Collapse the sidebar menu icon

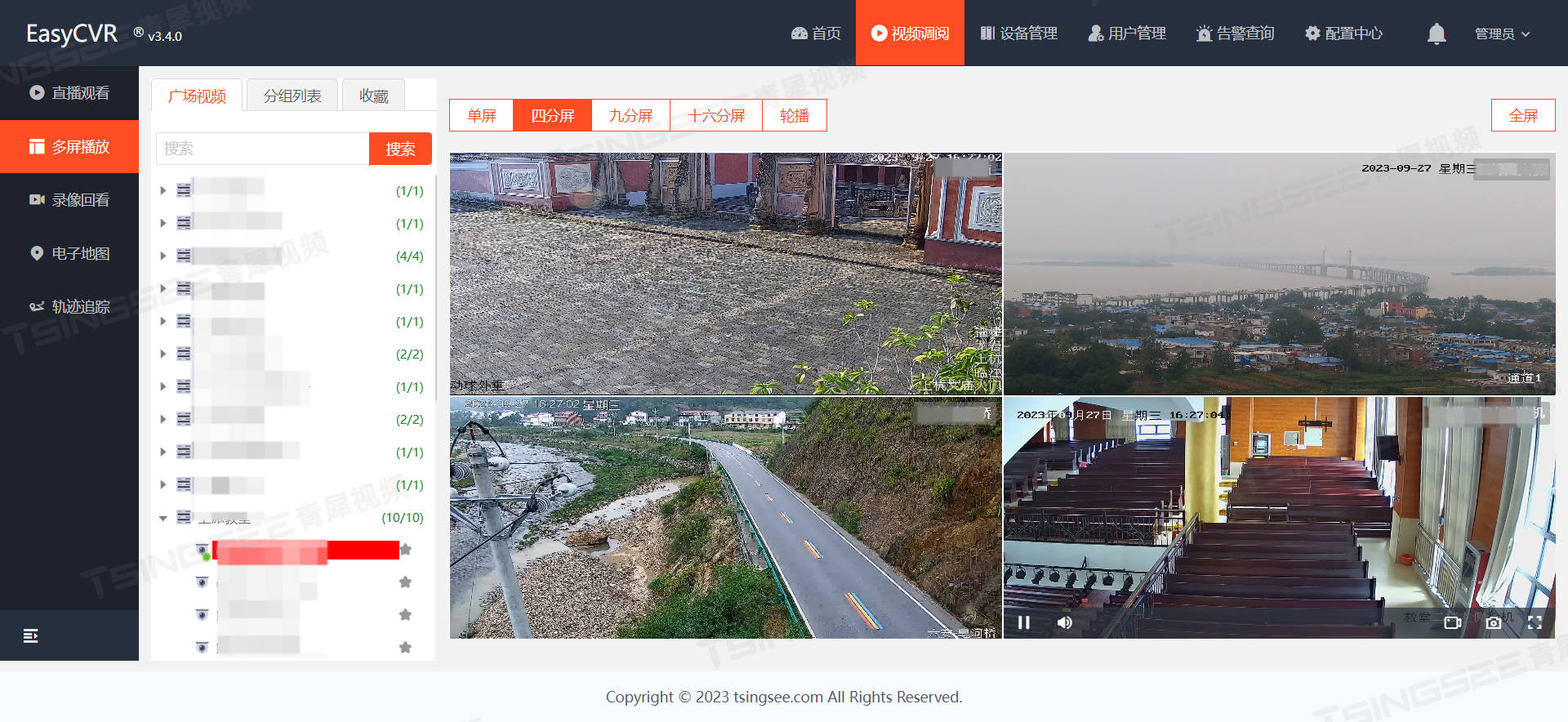click(31, 635)
